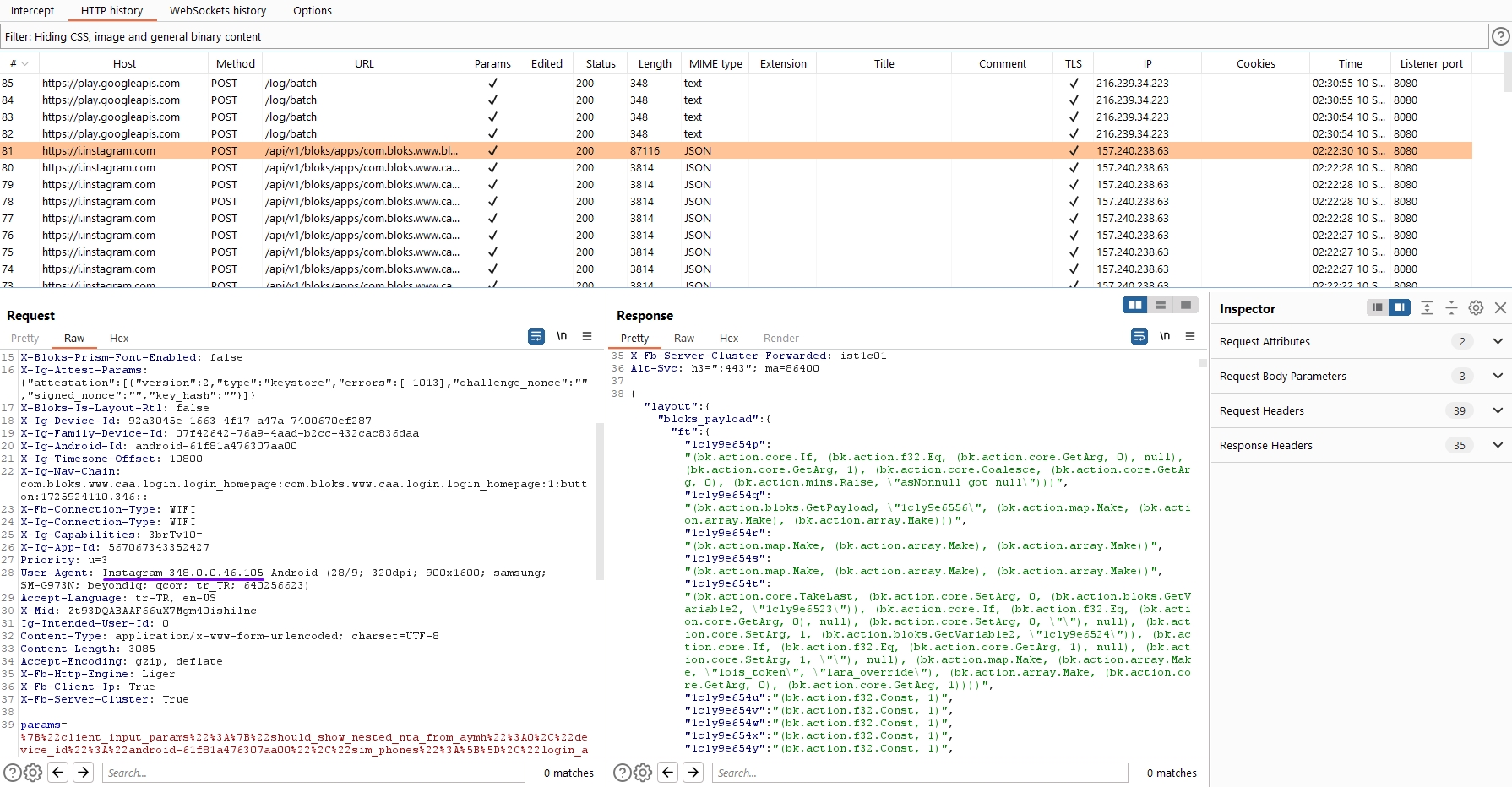Switch Response view to Render

click(781, 338)
